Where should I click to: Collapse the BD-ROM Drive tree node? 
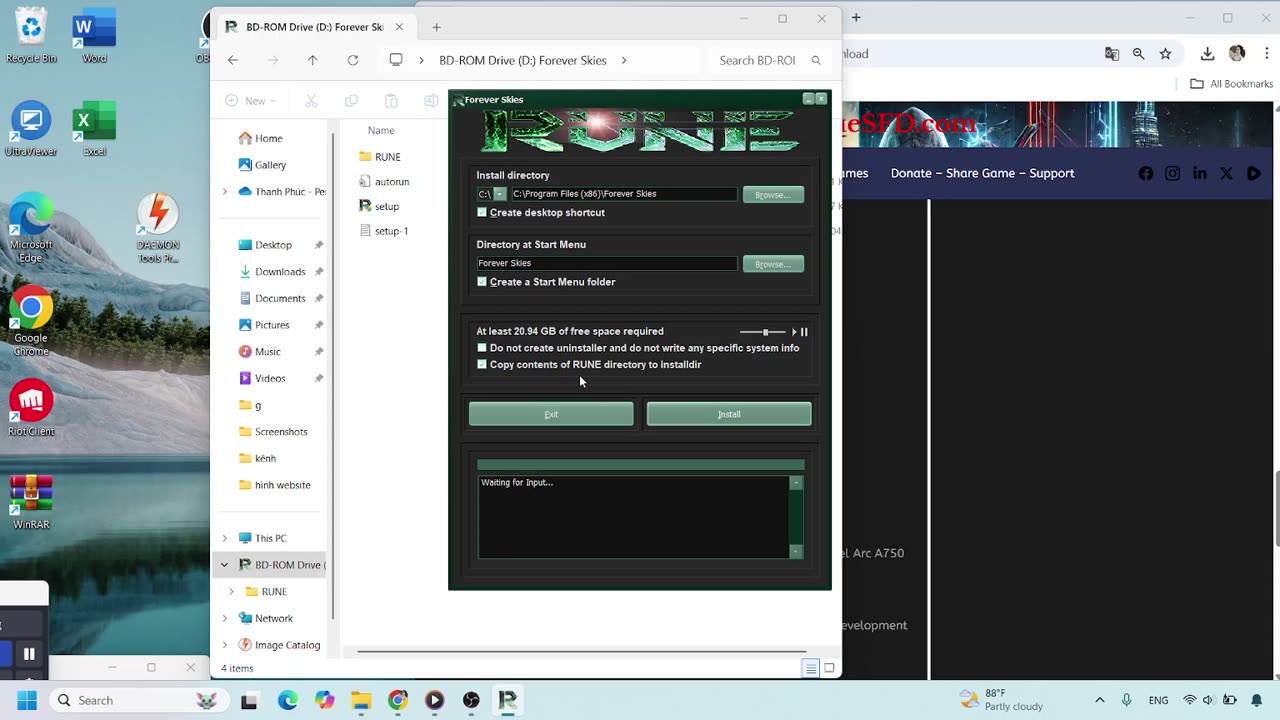pos(224,565)
